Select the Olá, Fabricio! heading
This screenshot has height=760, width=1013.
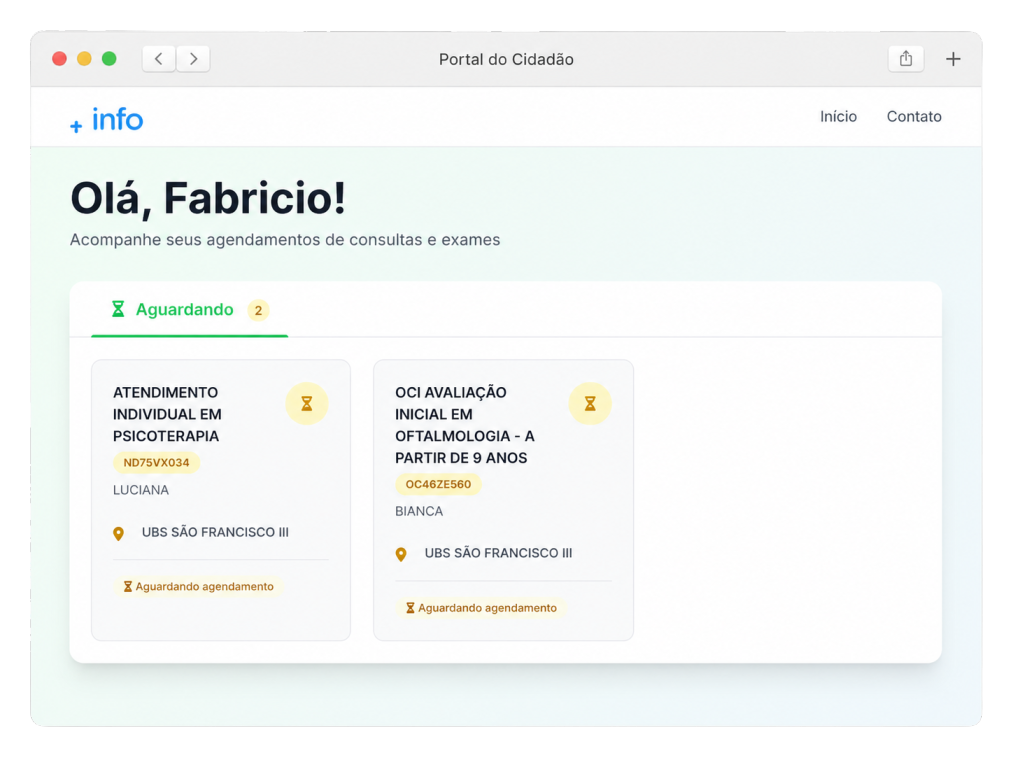[208, 198]
